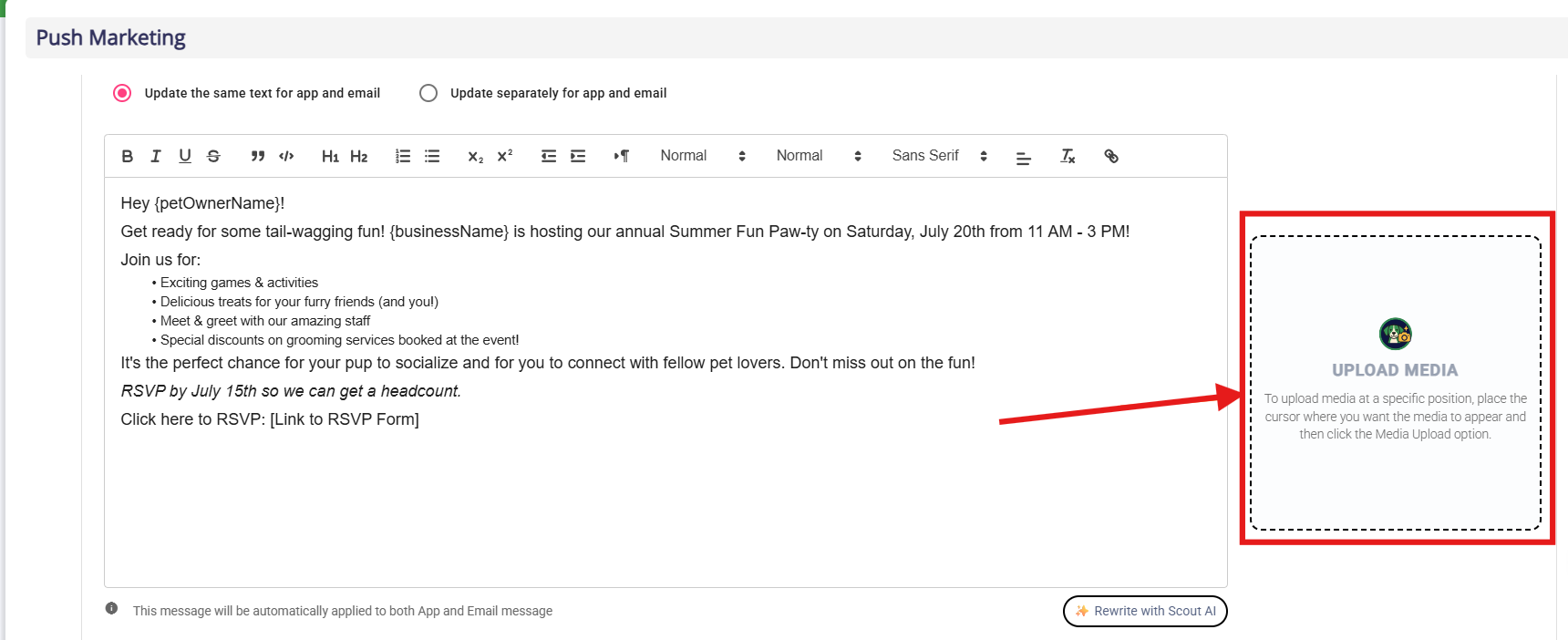Switch text direction to right-to-left
1568x640 pixels.
(622, 156)
